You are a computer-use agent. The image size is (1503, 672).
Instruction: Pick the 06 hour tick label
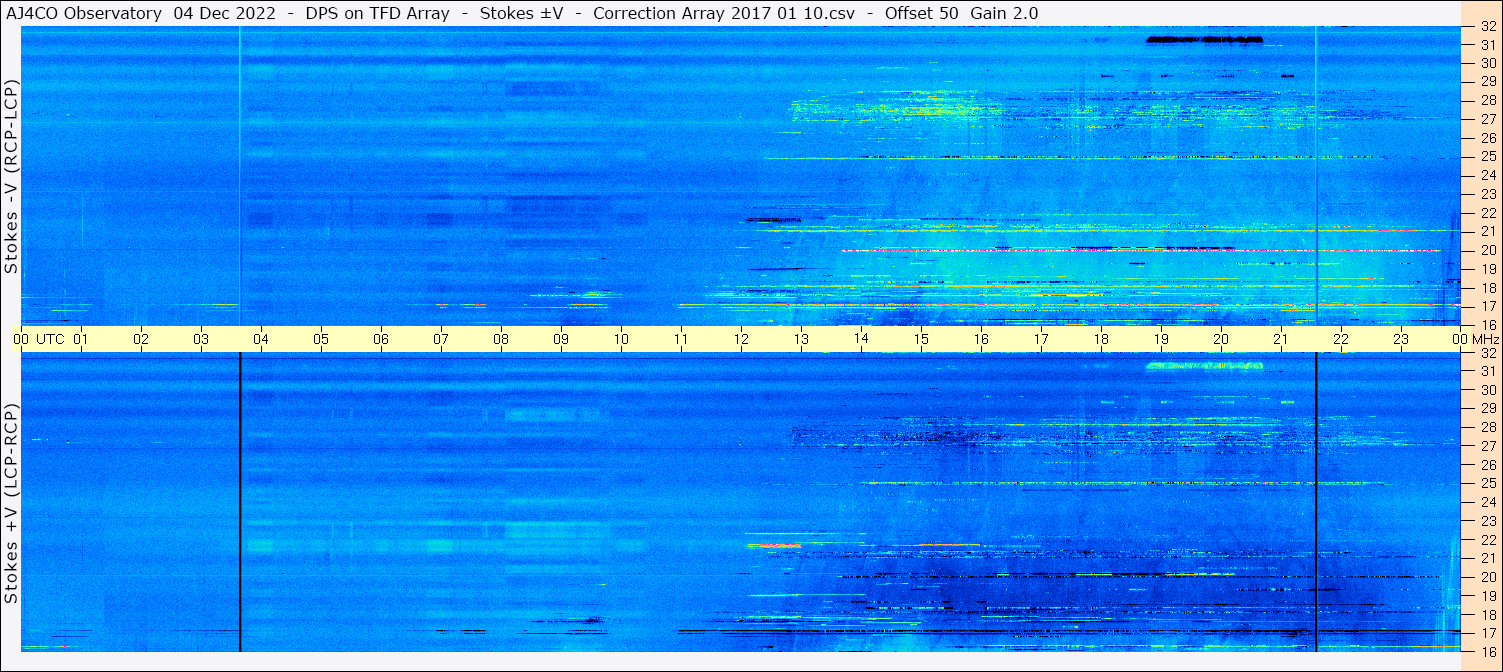tap(381, 339)
